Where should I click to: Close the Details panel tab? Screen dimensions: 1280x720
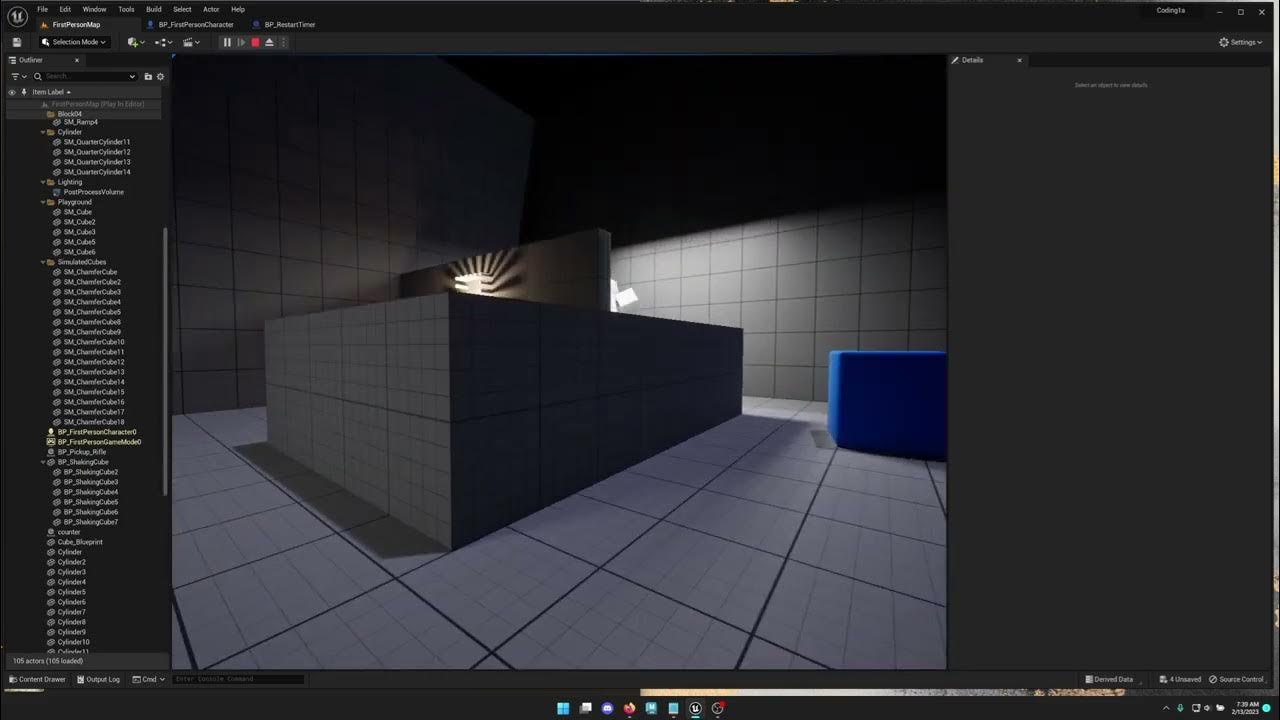[1020, 60]
